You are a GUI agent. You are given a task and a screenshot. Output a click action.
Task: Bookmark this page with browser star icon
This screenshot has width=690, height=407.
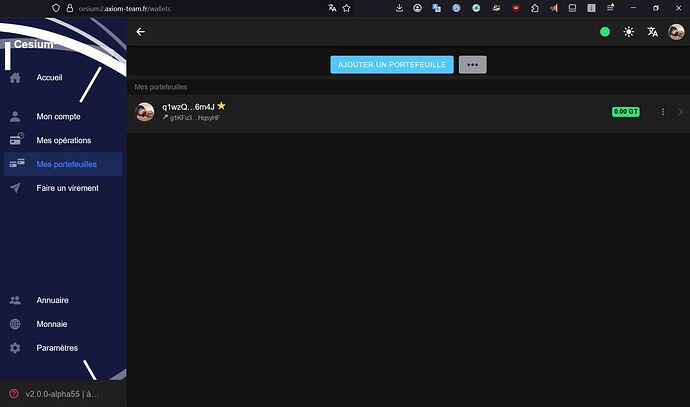tap(346, 8)
